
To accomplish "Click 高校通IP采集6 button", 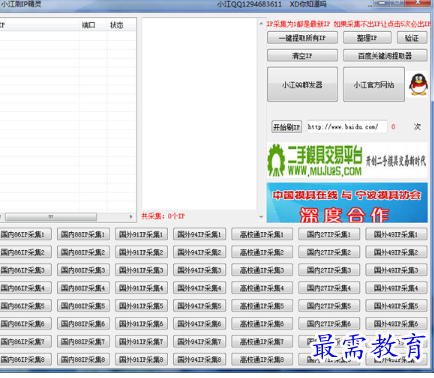I will (262, 323).
